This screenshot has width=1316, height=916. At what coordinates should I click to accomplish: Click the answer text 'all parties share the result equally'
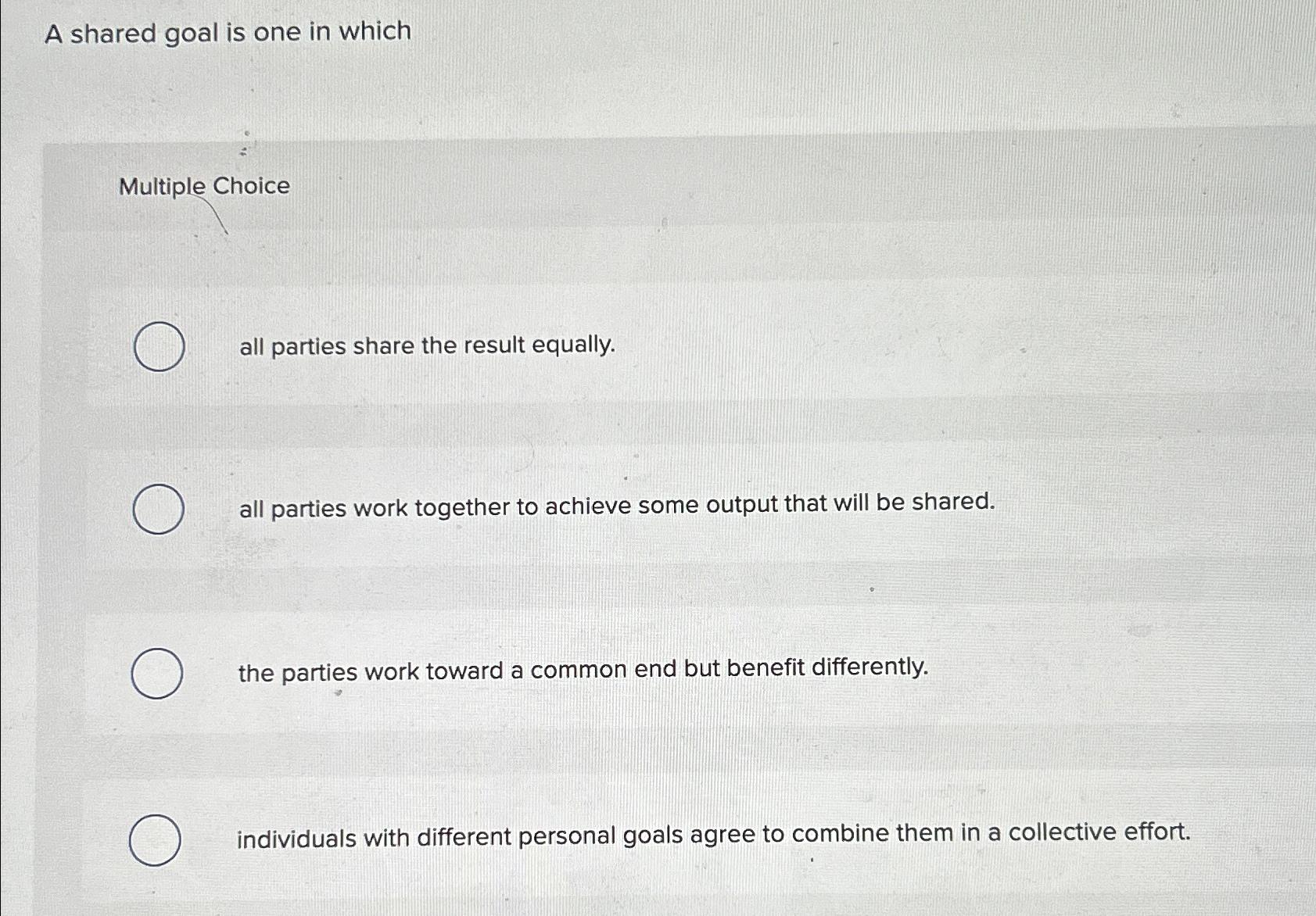pos(426,346)
